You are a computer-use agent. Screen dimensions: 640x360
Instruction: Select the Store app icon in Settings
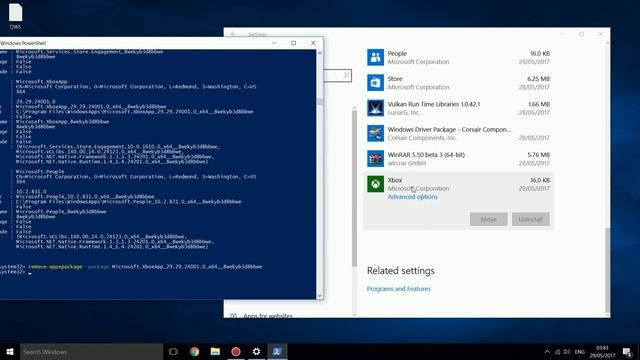click(x=375, y=83)
